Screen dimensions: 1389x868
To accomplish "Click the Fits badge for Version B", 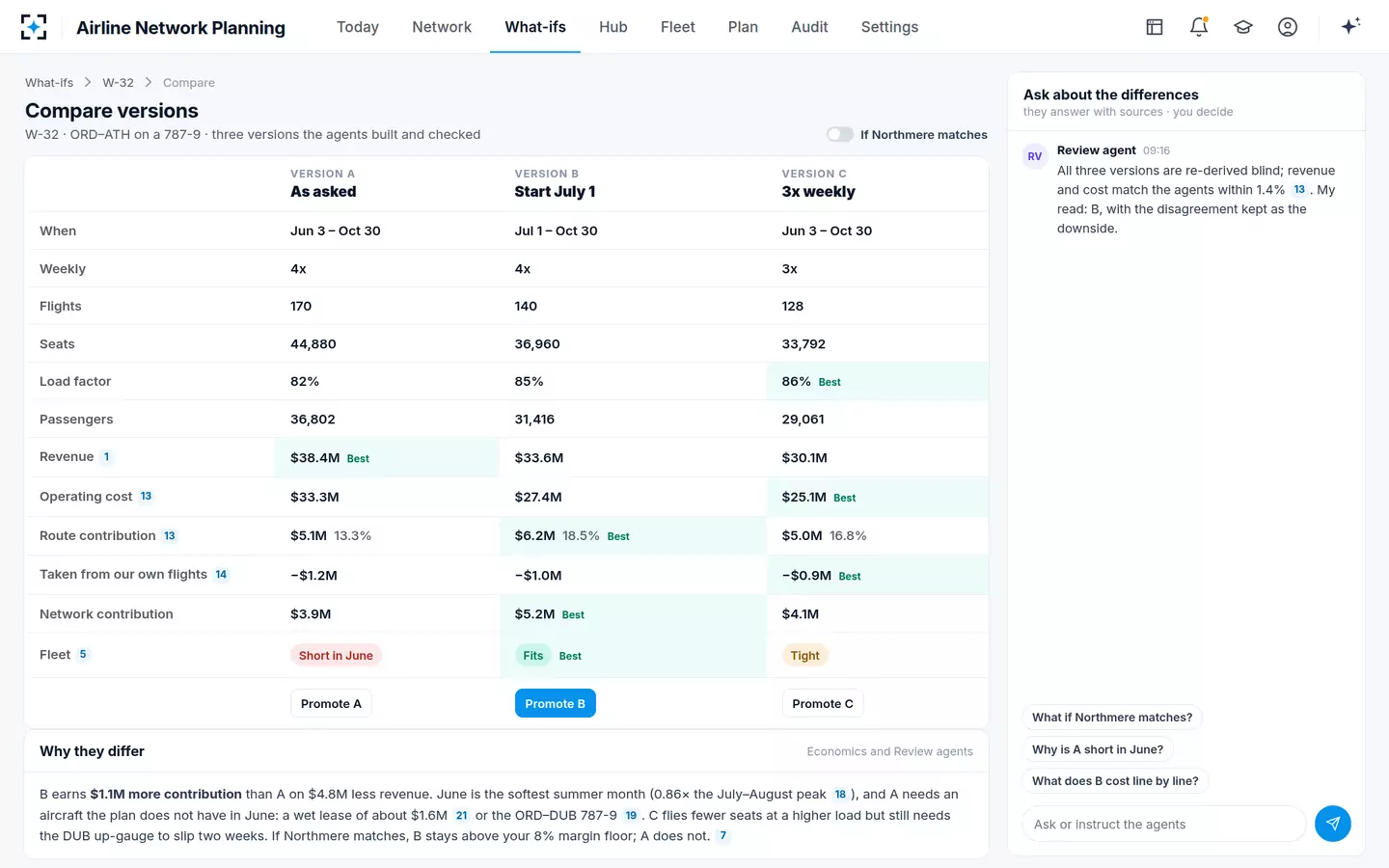I will pos(533,656).
